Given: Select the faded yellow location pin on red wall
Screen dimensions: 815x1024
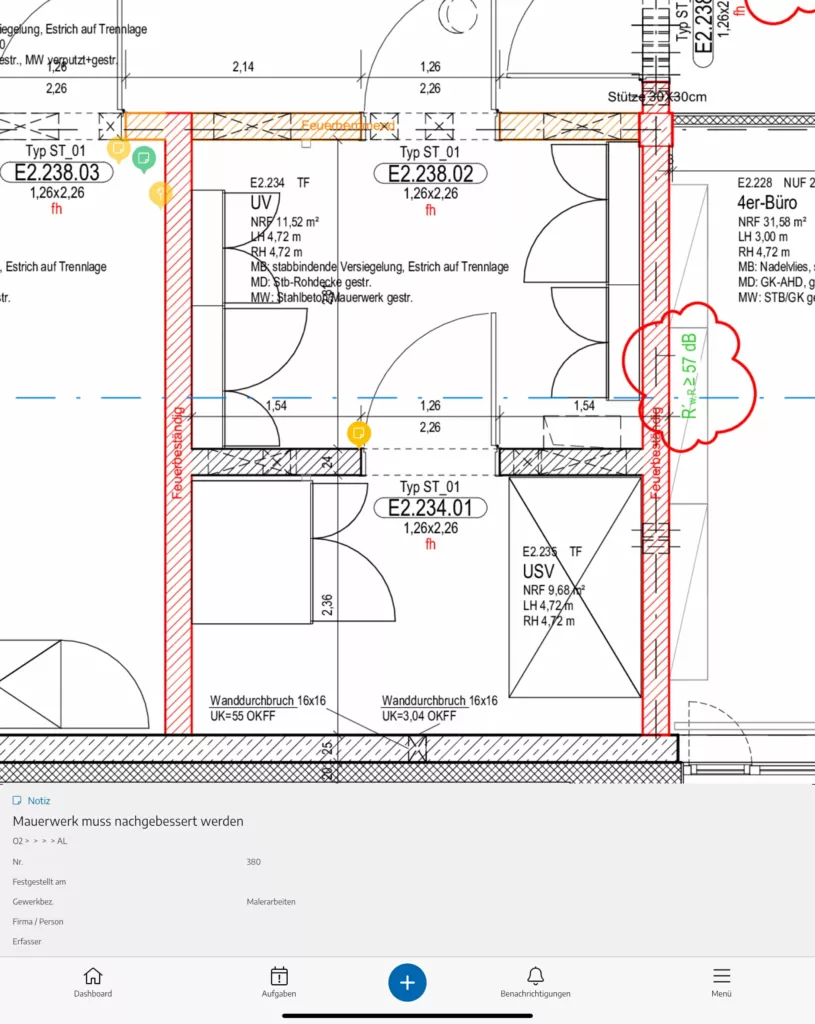Looking at the screenshot, I should pos(161,195).
